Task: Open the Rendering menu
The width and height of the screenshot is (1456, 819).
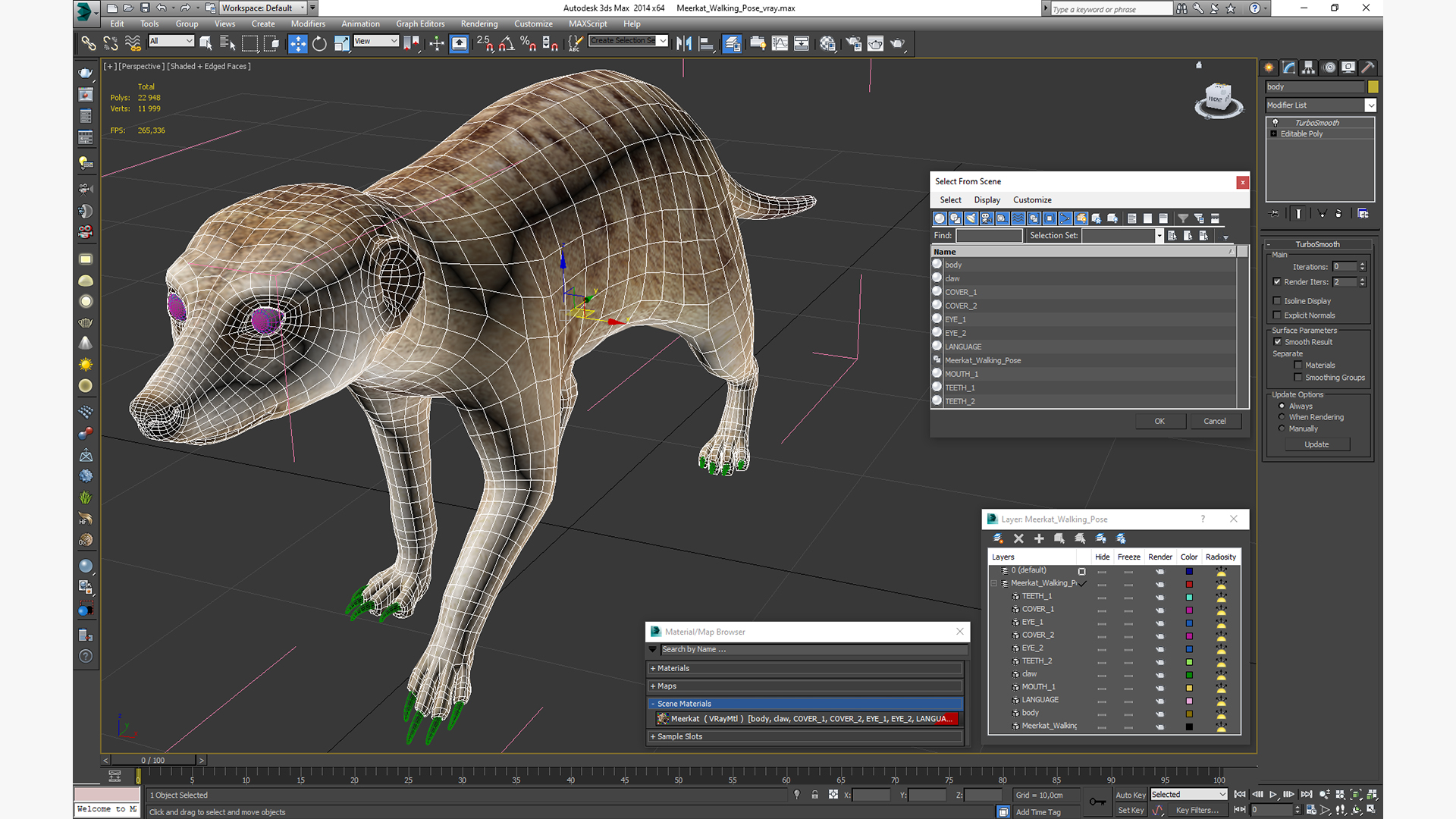Action: pos(479,24)
